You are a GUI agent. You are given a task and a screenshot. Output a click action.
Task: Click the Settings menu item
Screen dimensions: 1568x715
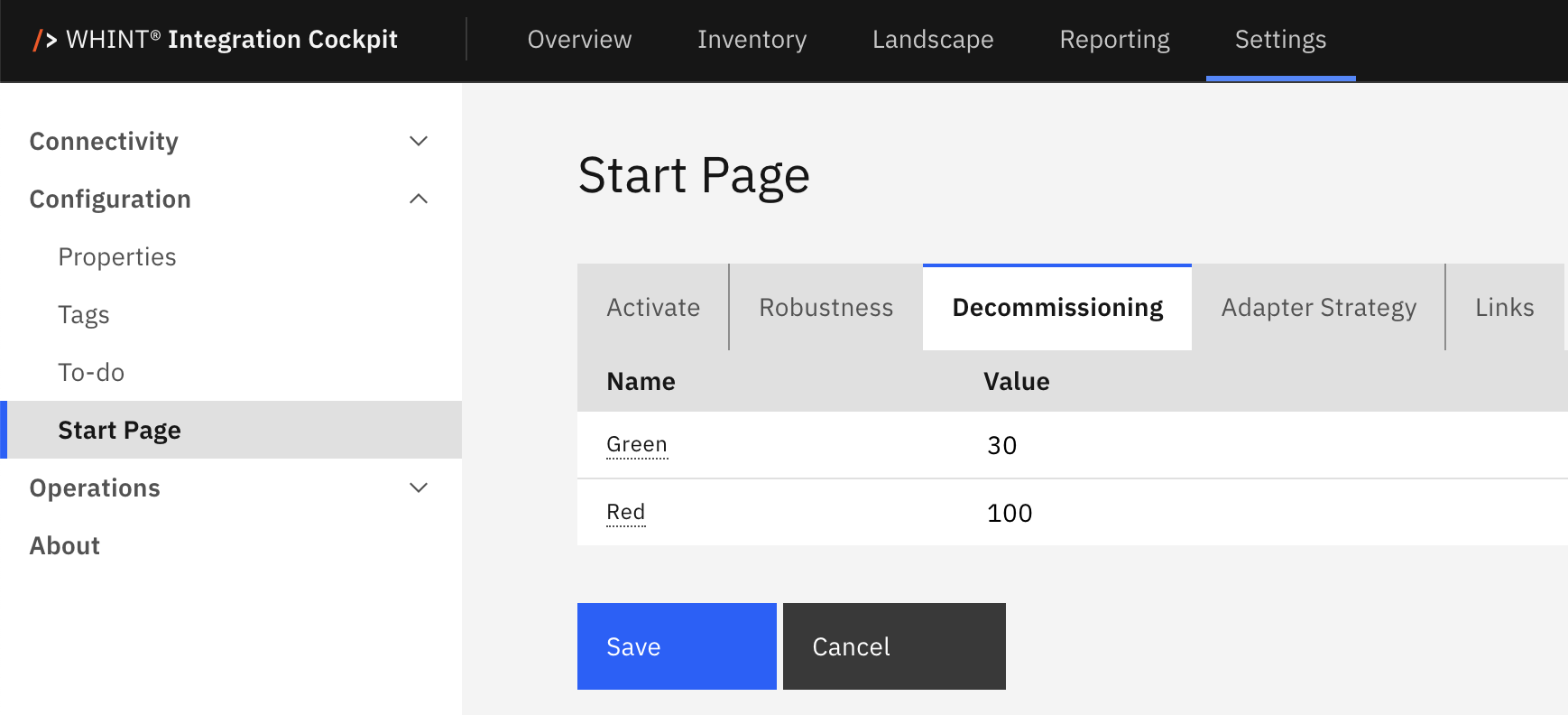tap(1280, 40)
